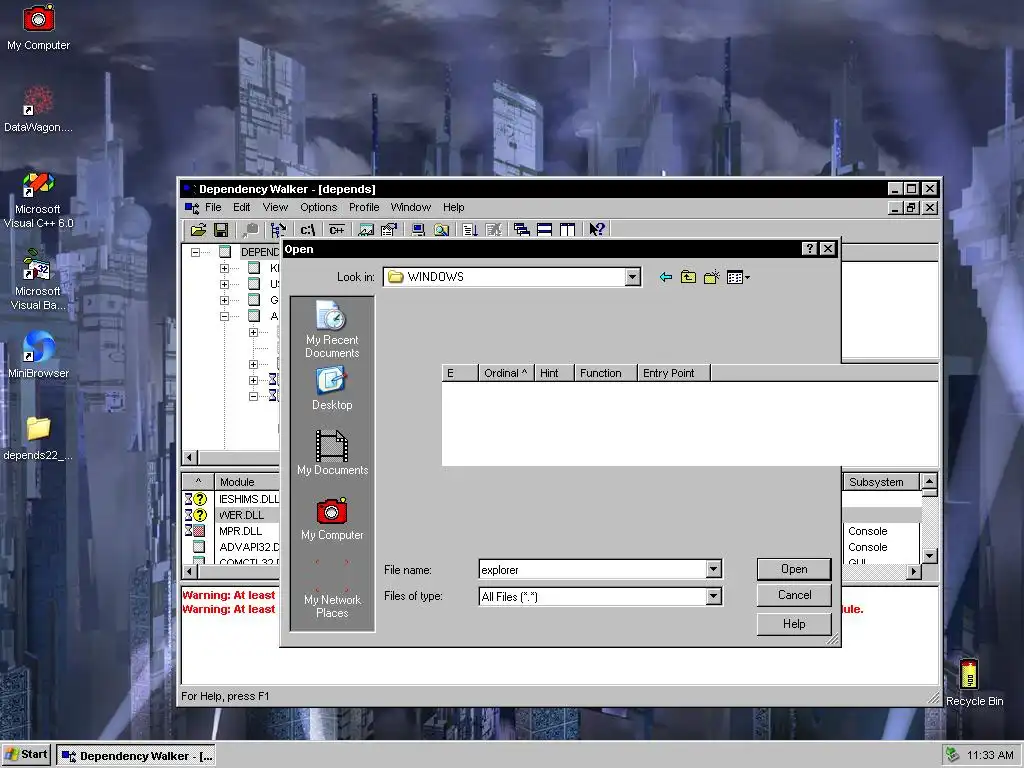Click the Dependency Walker taskbar button

coord(136,756)
